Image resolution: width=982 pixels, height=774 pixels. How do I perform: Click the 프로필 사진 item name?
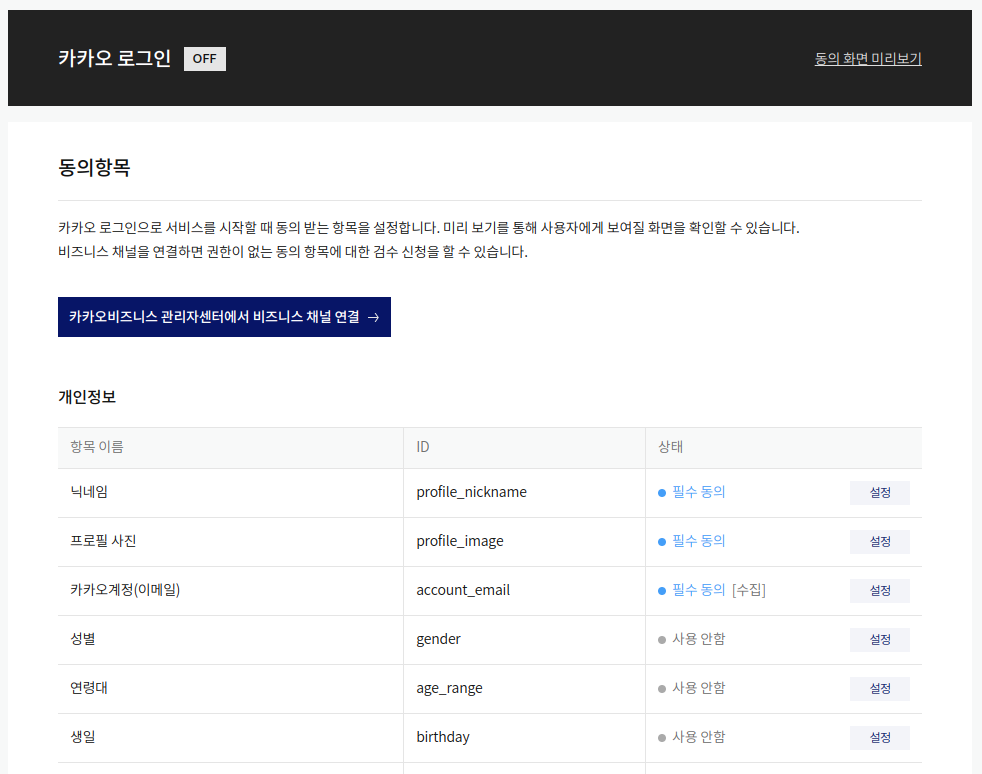[103, 540]
